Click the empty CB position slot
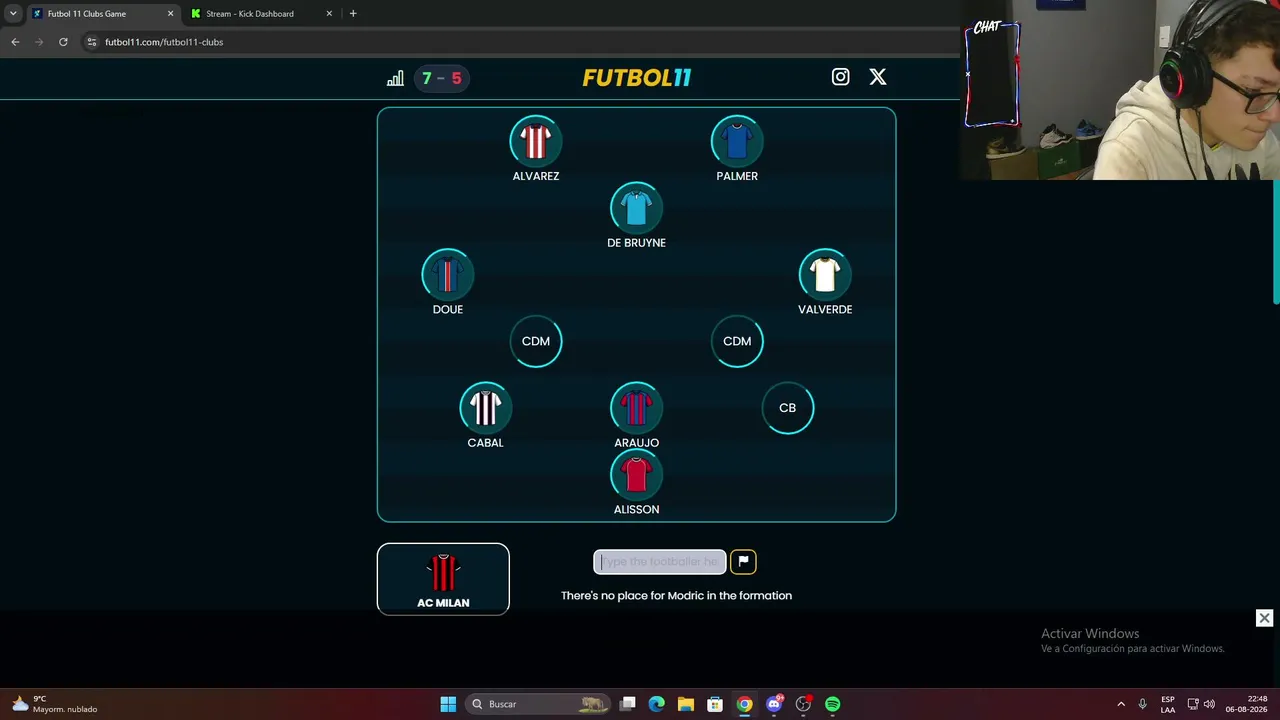The image size is (1280, 720). (788, 408)
